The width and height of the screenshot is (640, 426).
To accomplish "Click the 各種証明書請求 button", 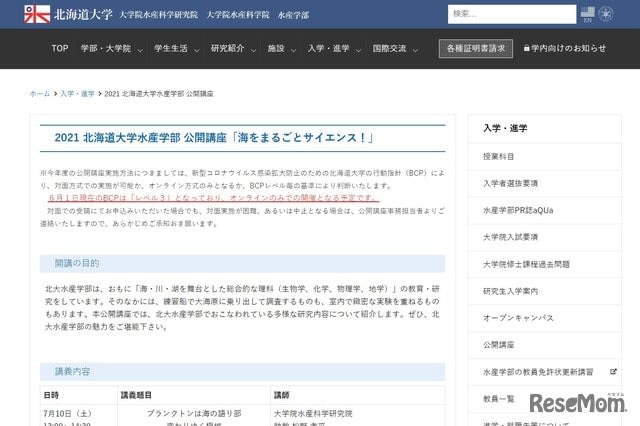I will [476, 49].
